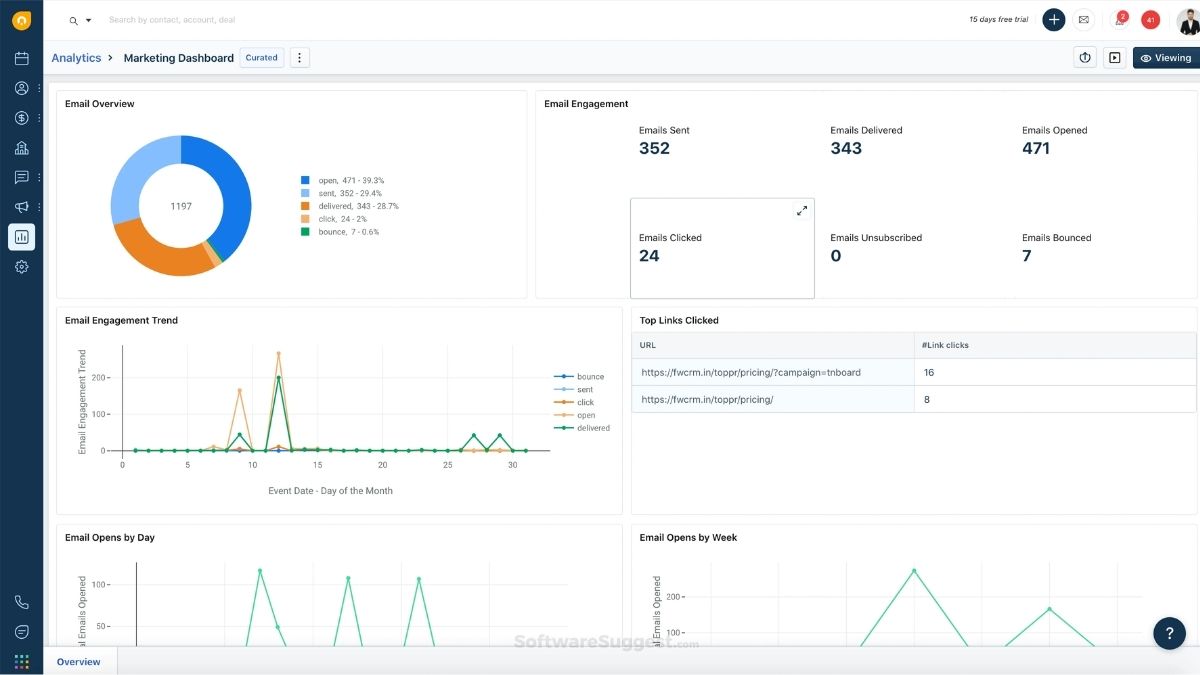1200x675 pixels.
Task: Open the notifications bell showing 41 alerts
Action: point(1148,19)
